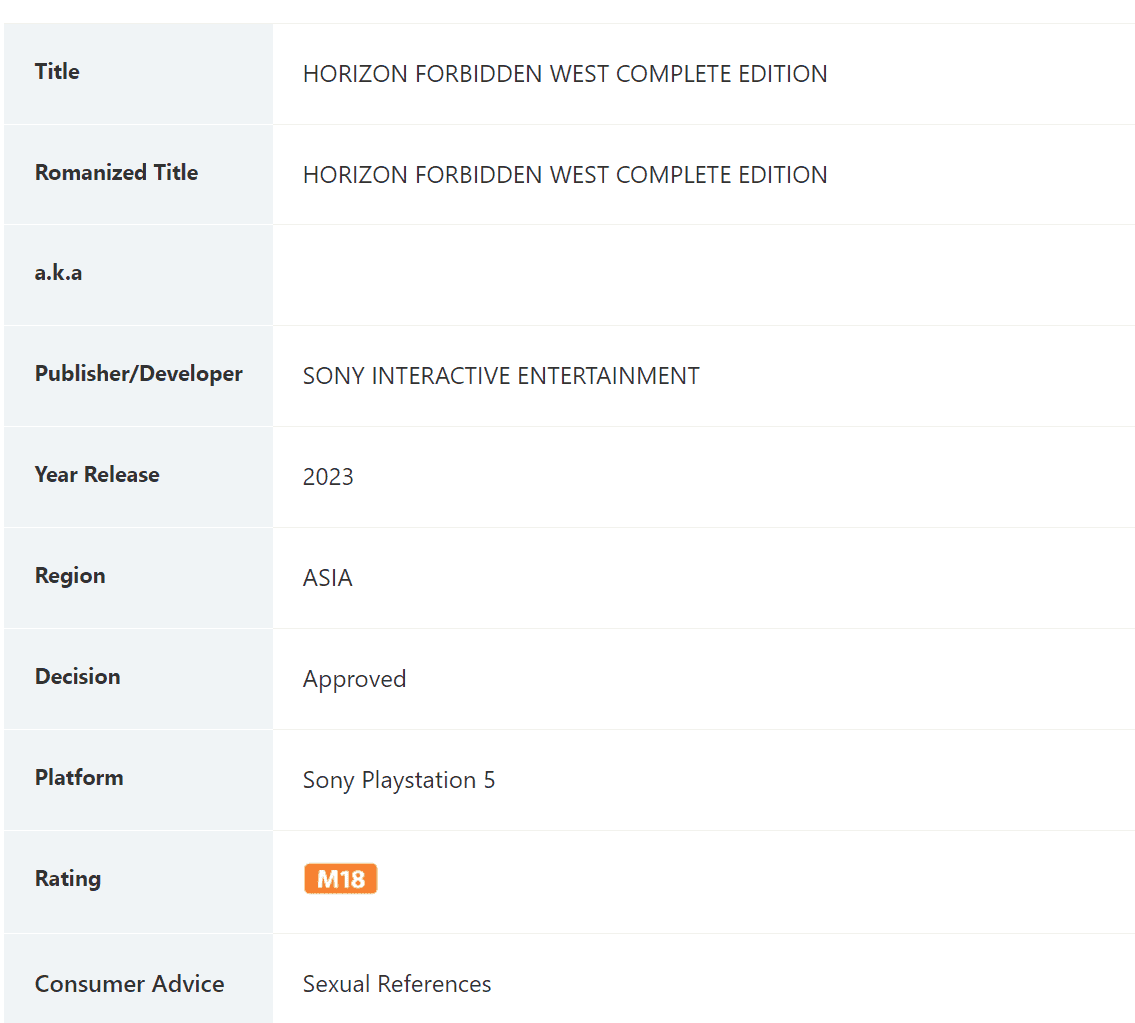Click the "Title" row label
The width and height of the screenshot is (1135, 1023).
(57, 72)
